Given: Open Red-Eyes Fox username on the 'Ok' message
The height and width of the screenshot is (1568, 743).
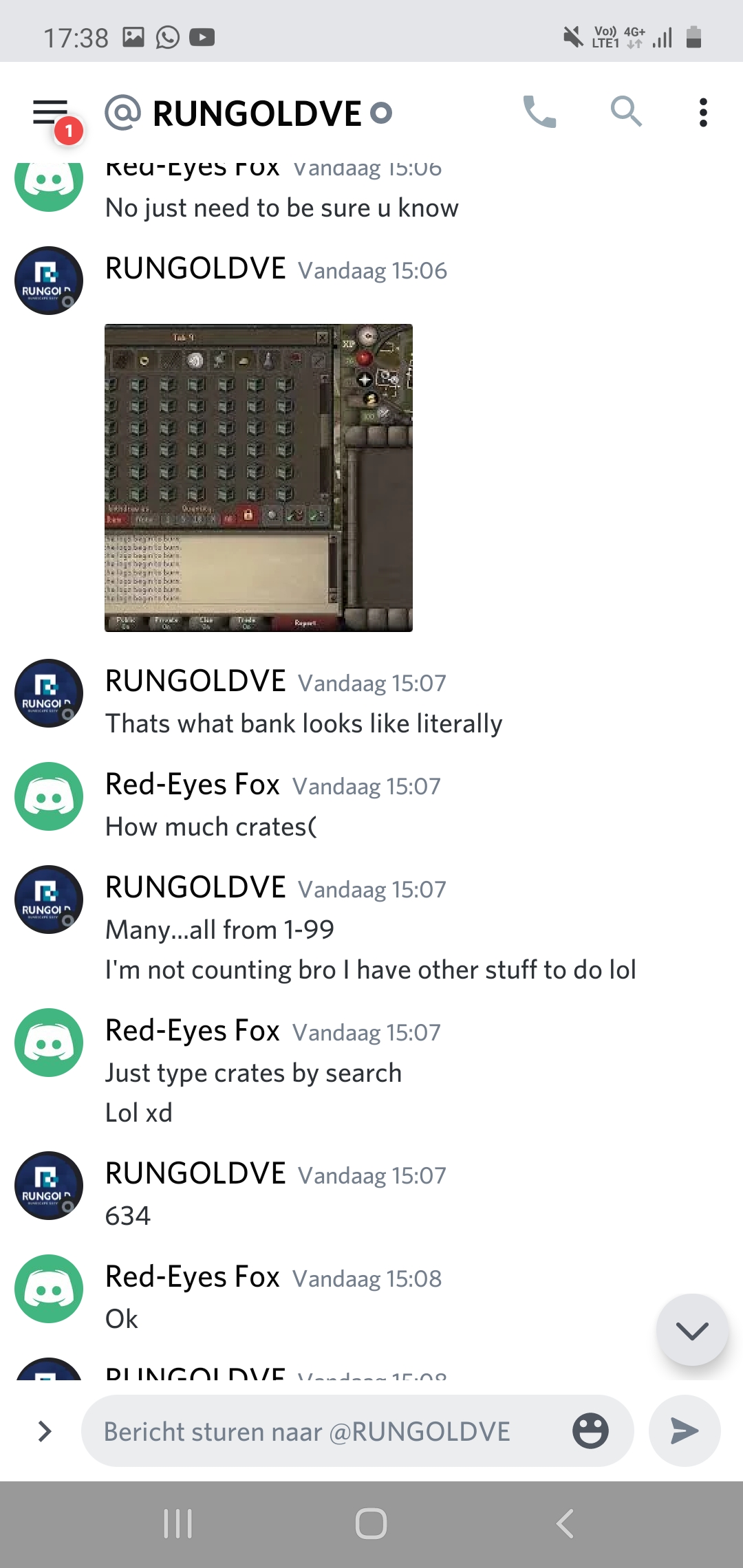Looking at the screenshot, I should click(x=193, y=1277).
